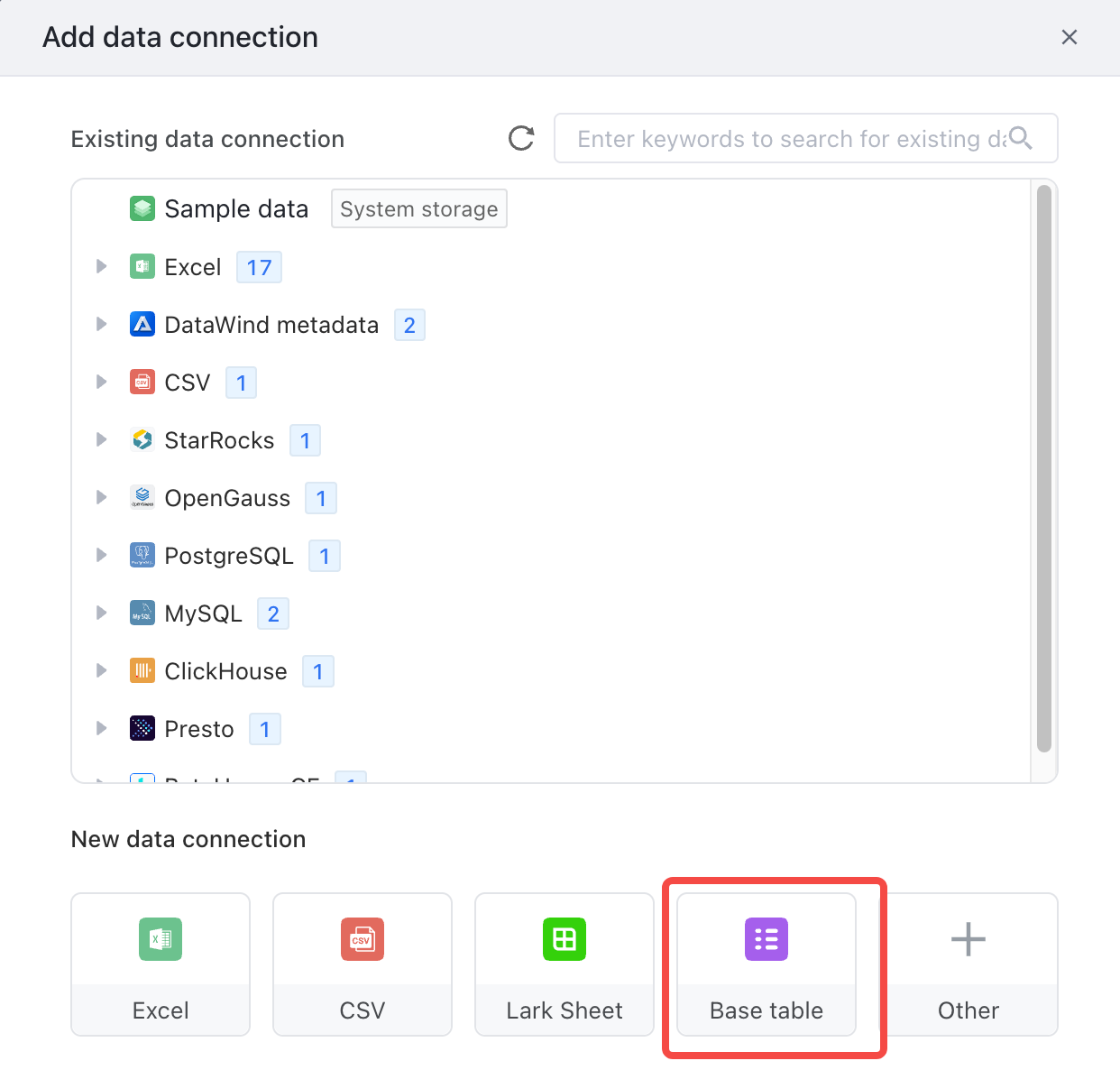Click the DataWind metadata icon
The height and width of the screenshot is (1070, 1120).
pos(142,324)
